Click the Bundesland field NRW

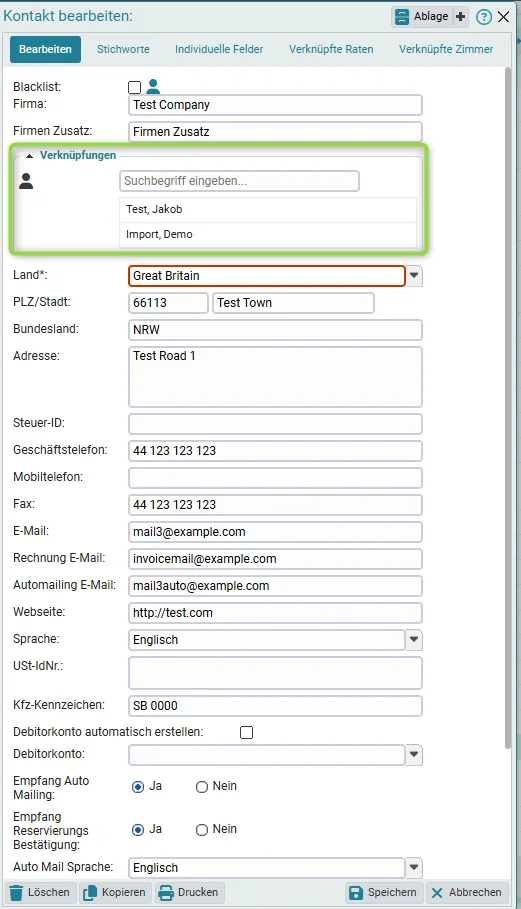(x=275, y=330)
